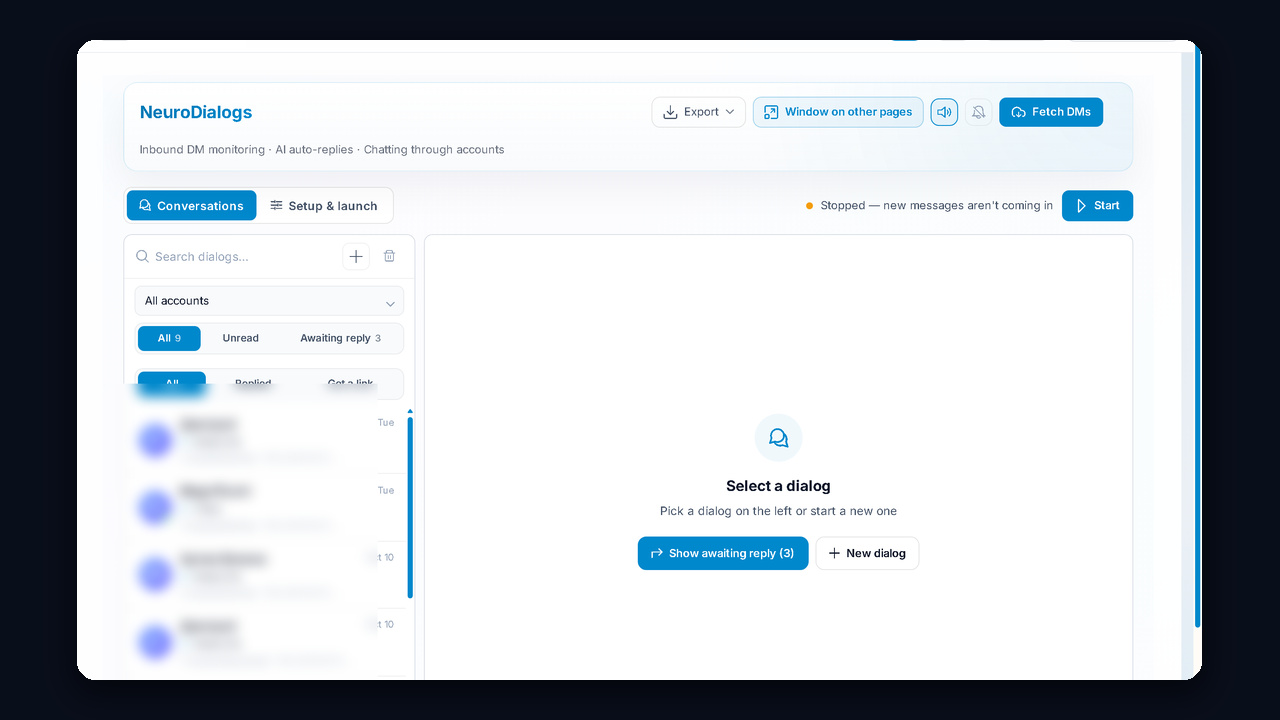Click the plus icon beside search
The image size is (1280, 720).
pyautogui.click(x=356, y=257)
